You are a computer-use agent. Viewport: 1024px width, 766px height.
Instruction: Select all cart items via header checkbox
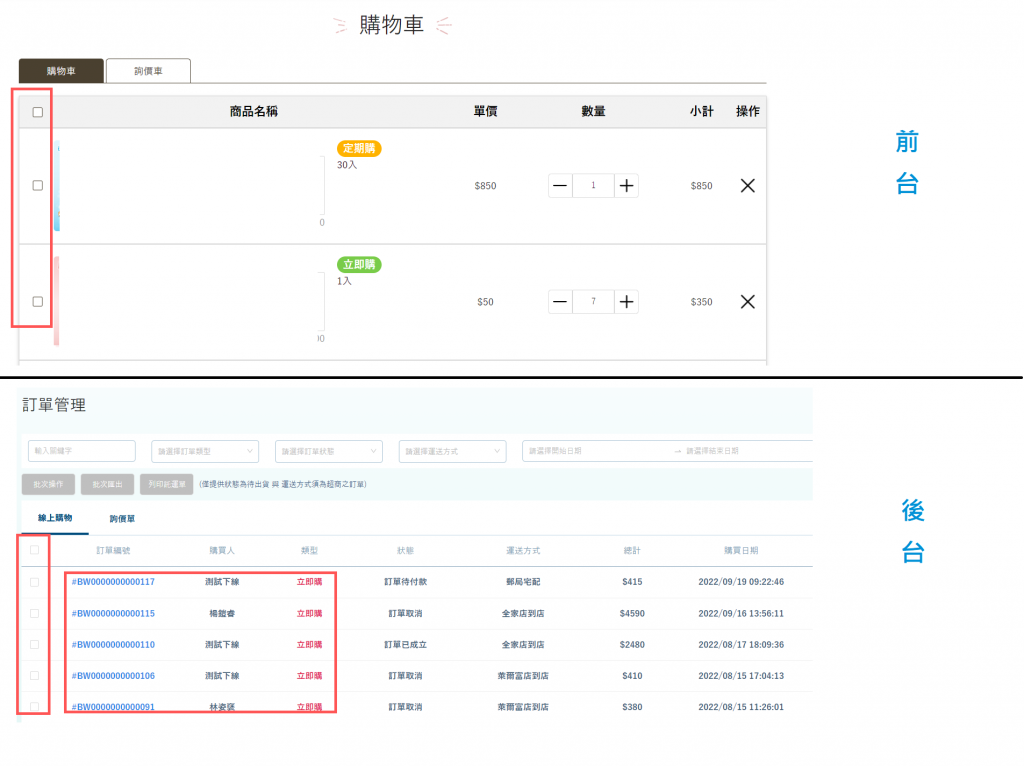pyautogui.click(x=38, y=112)
